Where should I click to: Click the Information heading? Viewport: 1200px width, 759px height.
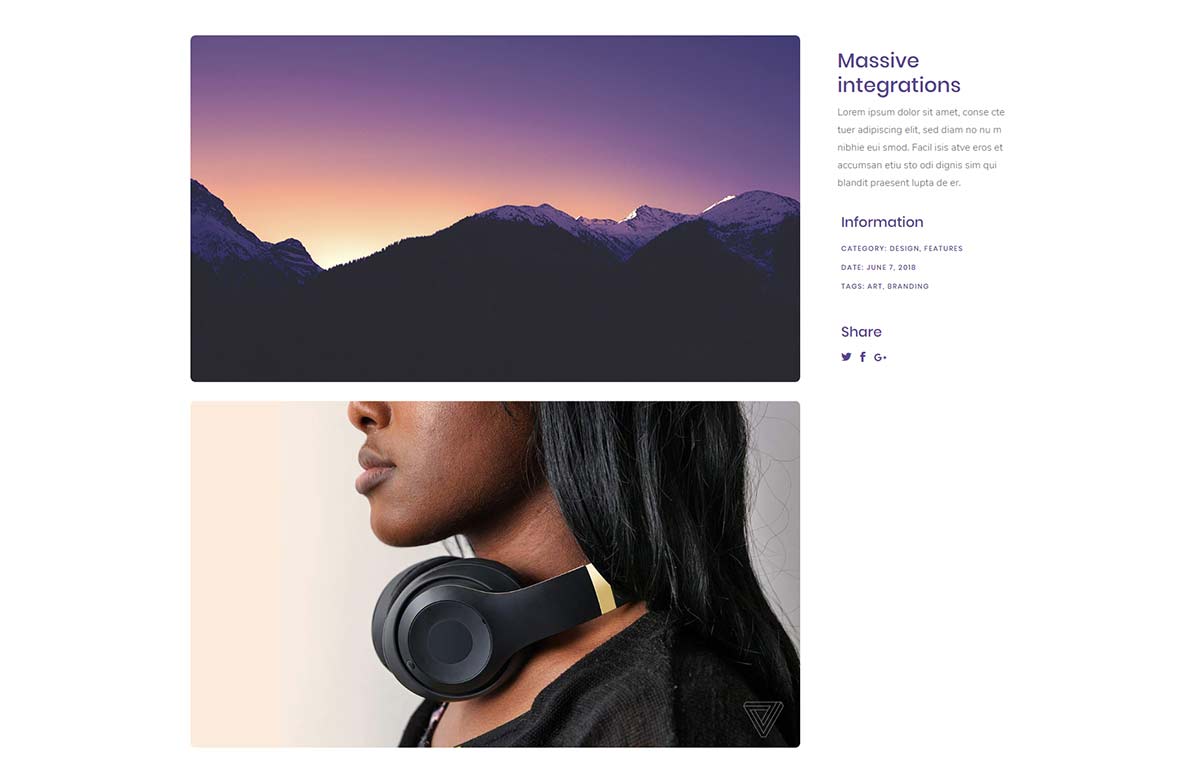coord(882,222)
